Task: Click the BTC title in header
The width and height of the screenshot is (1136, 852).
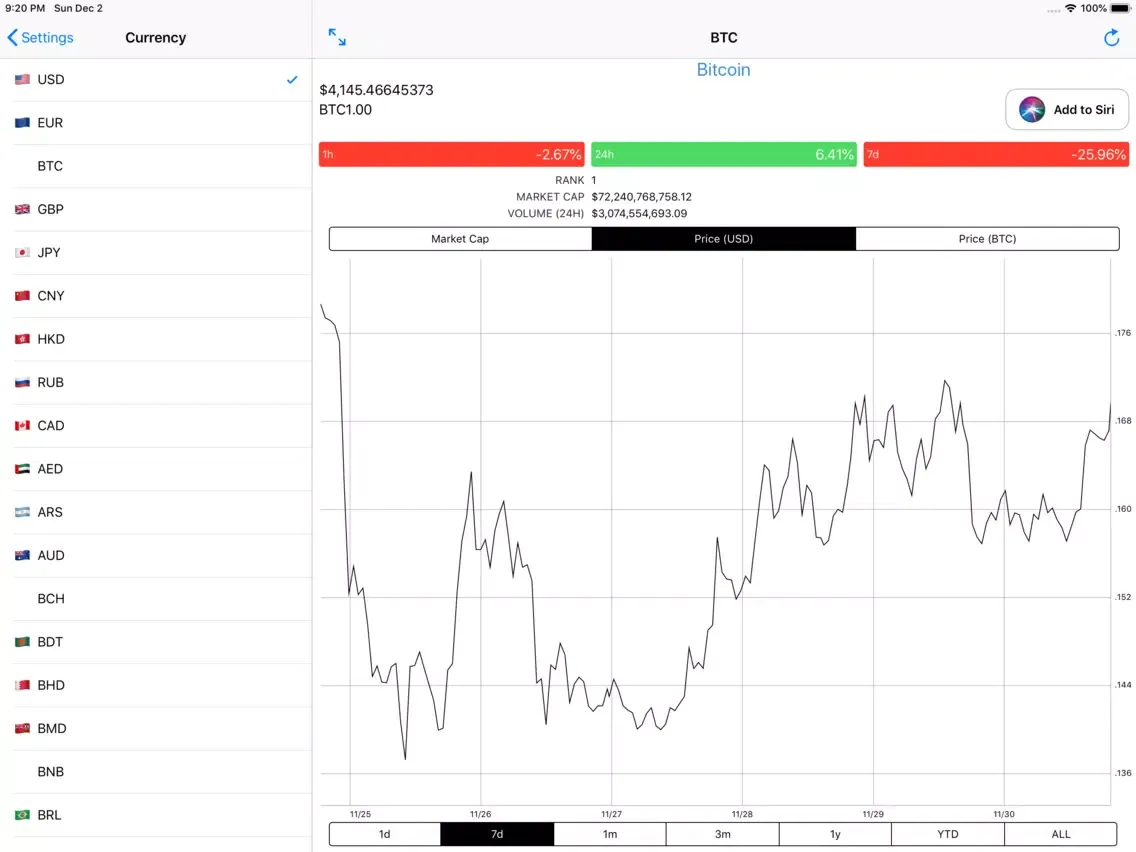Action: [723, 38]
